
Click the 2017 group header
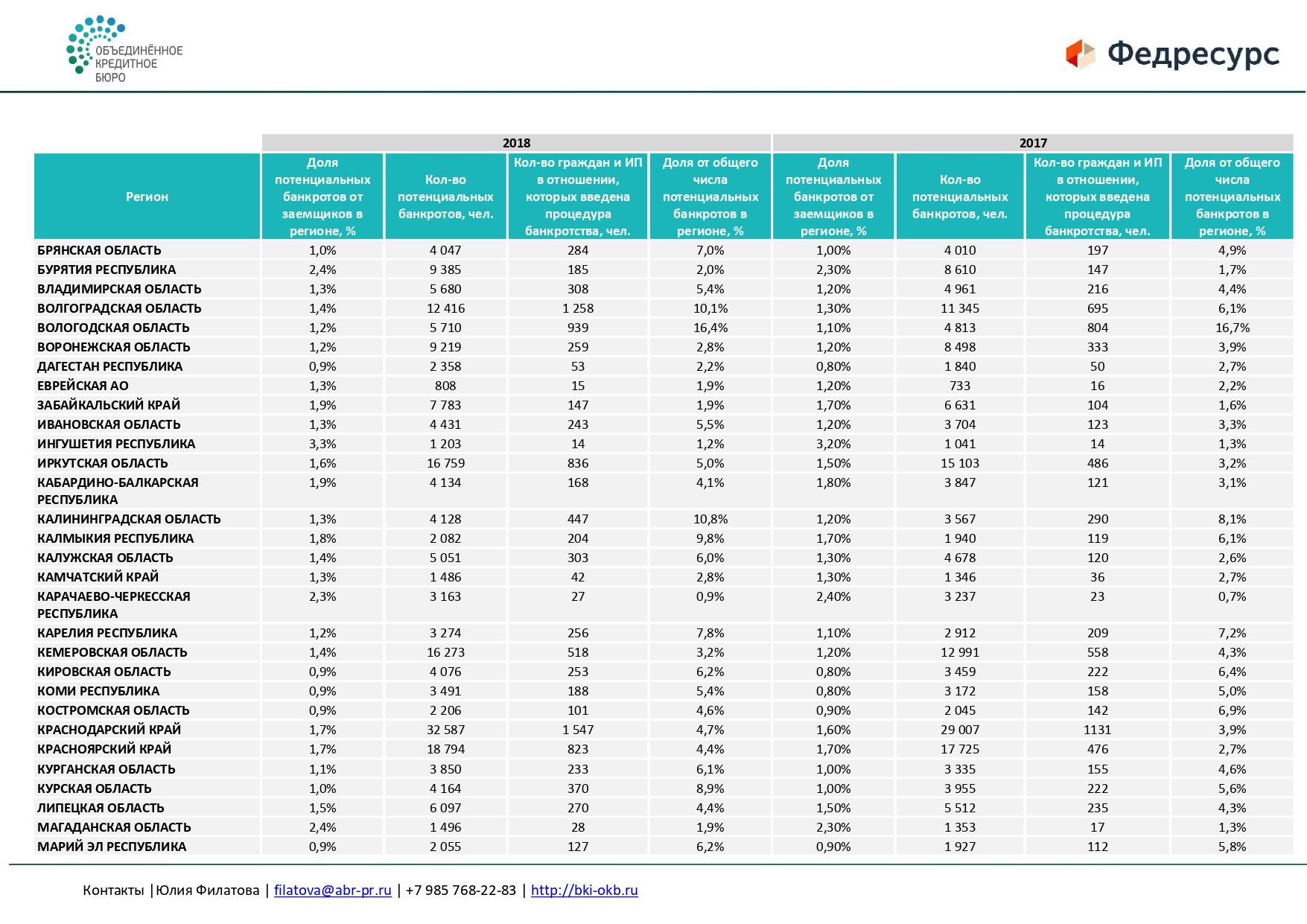tap(1033, 143)
